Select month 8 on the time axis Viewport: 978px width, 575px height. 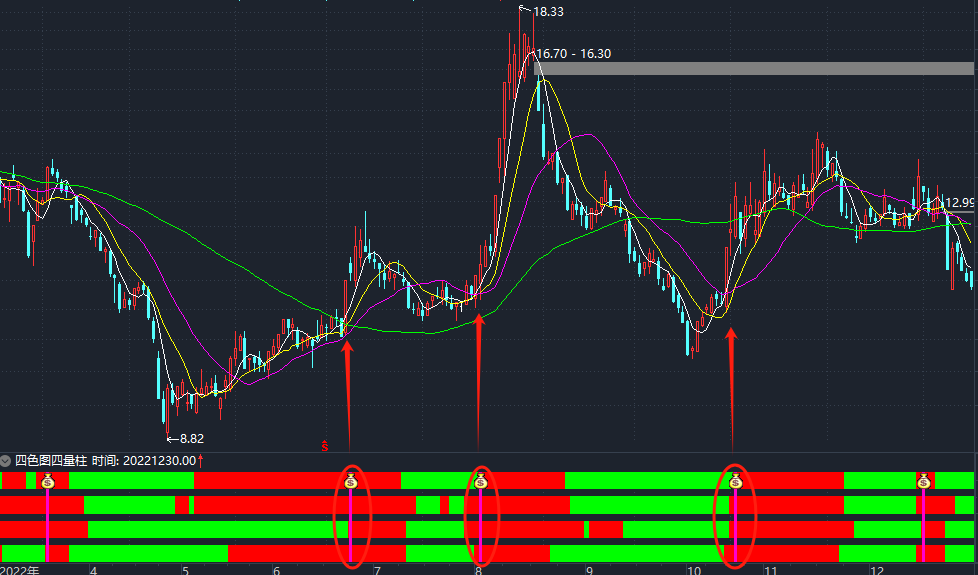479,570
